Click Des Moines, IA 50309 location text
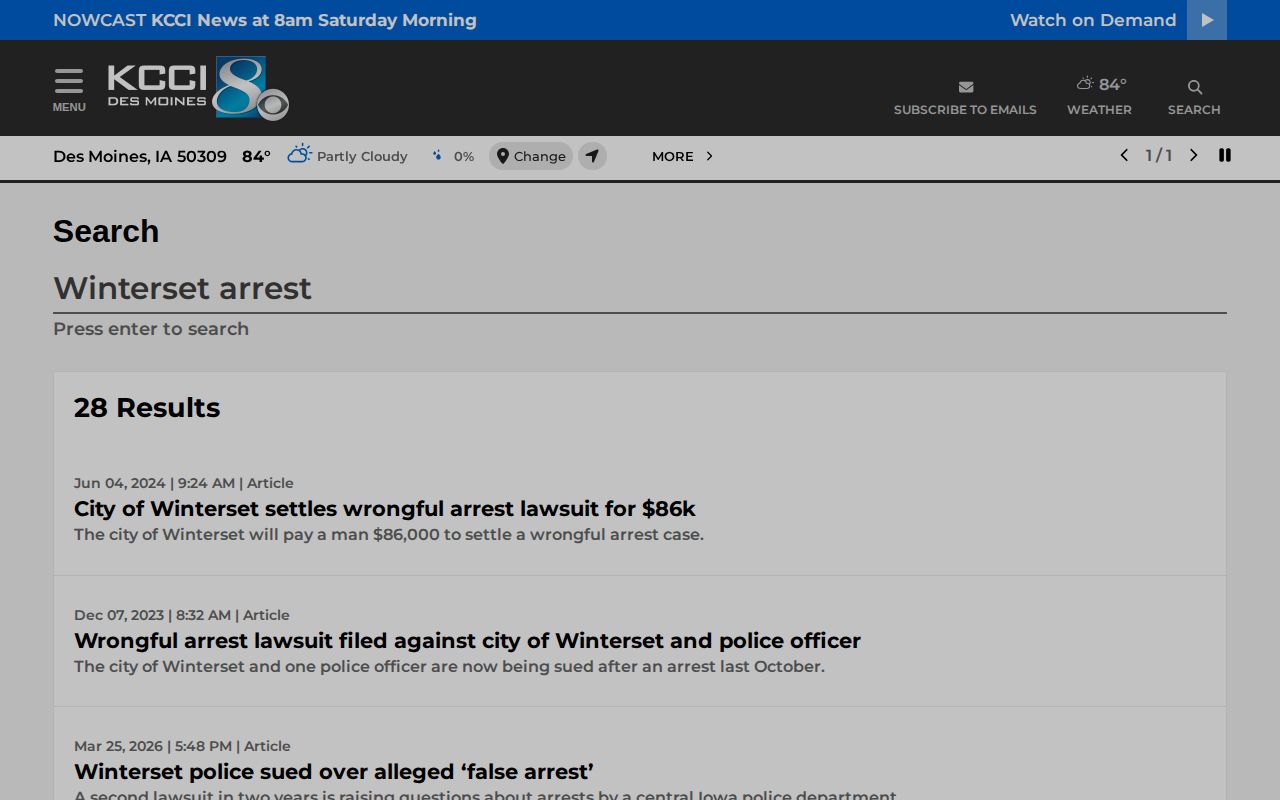The height and width of the screenshot is (800, 1280). (x=140, y=156)
